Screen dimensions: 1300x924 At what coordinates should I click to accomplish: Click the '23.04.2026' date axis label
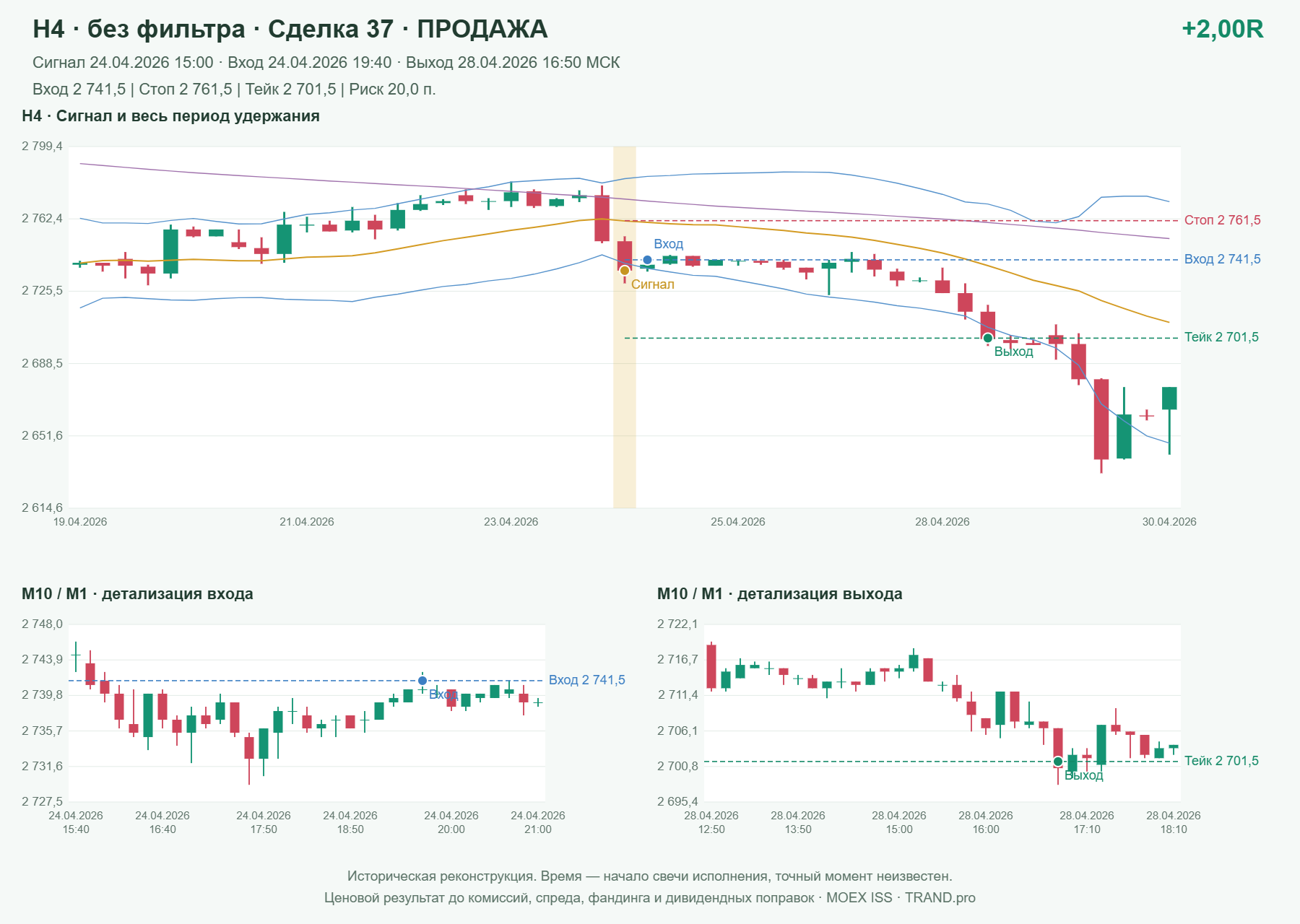pos(511,522)
